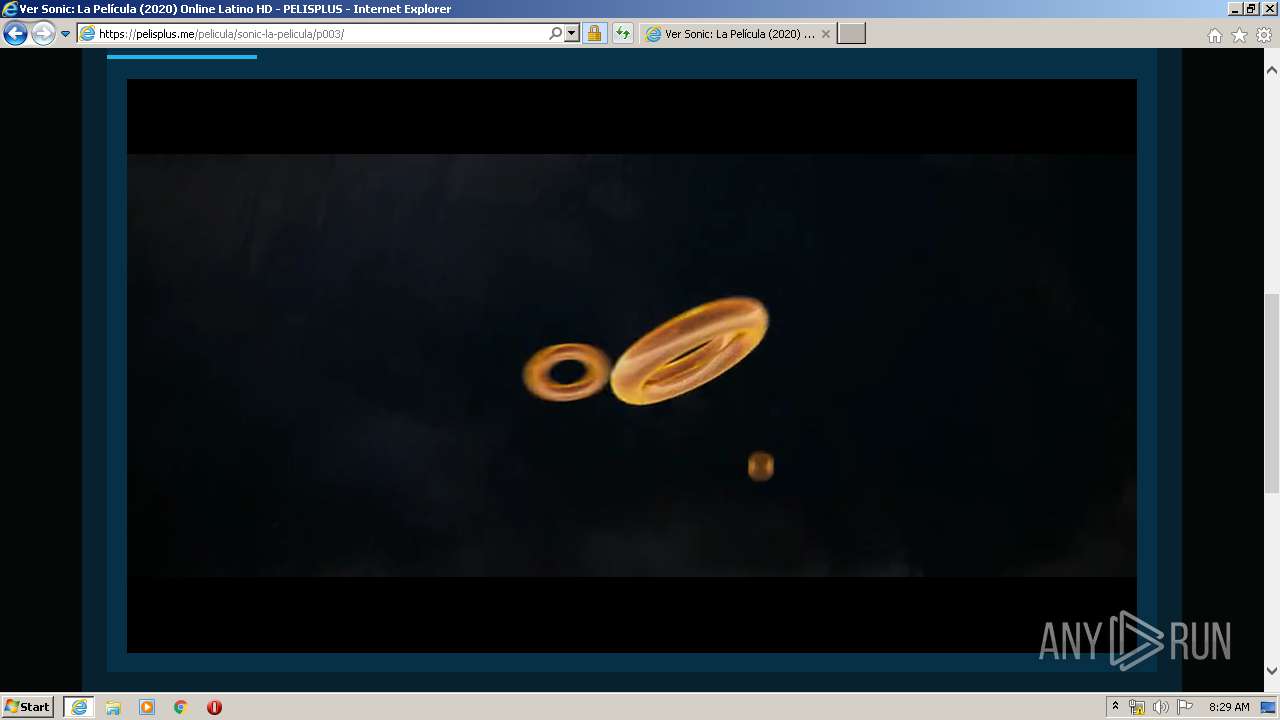Click the Show desktop button

point(1269,707)
